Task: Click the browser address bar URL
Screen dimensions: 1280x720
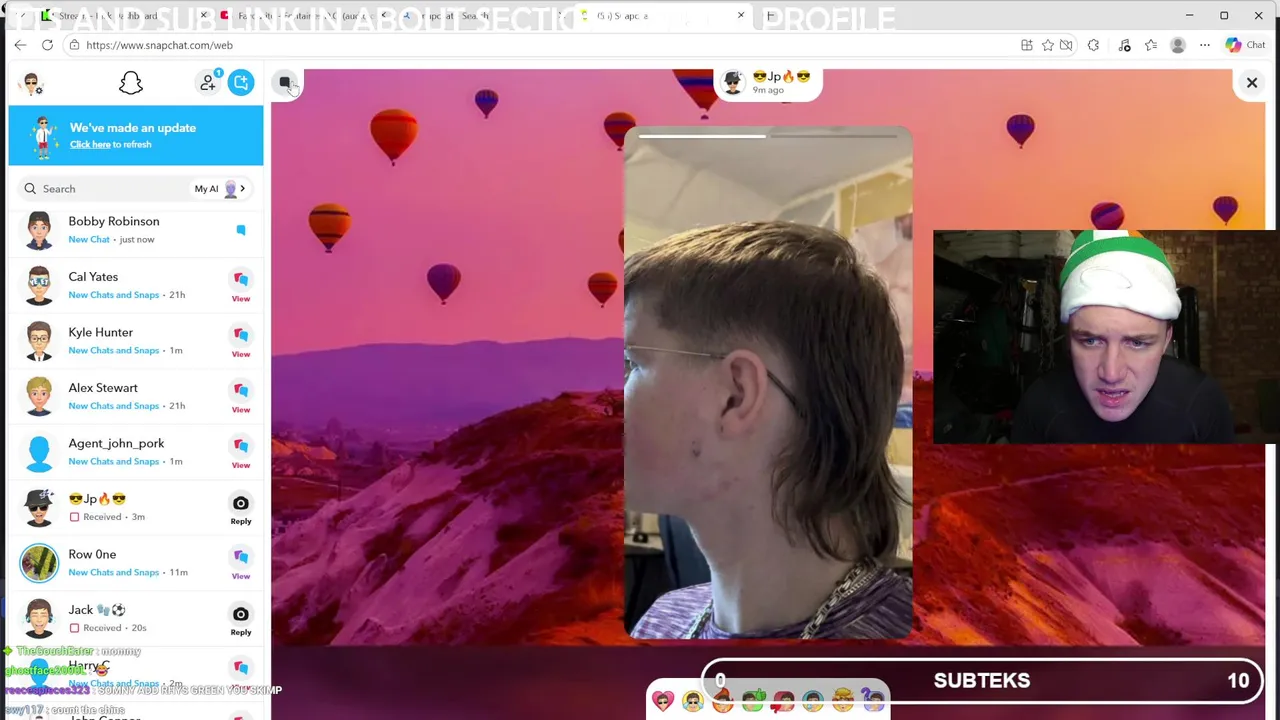Action: point(159,45)
